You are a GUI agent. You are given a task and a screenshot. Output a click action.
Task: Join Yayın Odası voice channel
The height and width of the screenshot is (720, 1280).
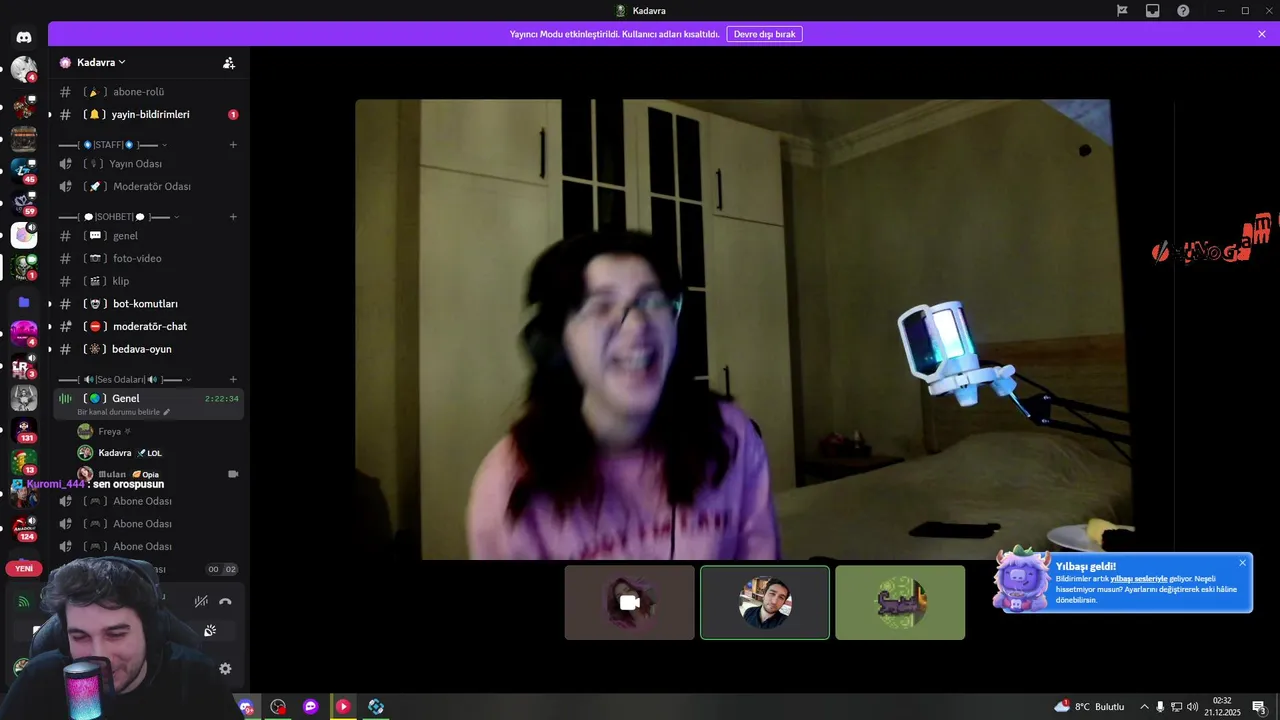pos(148,164)
